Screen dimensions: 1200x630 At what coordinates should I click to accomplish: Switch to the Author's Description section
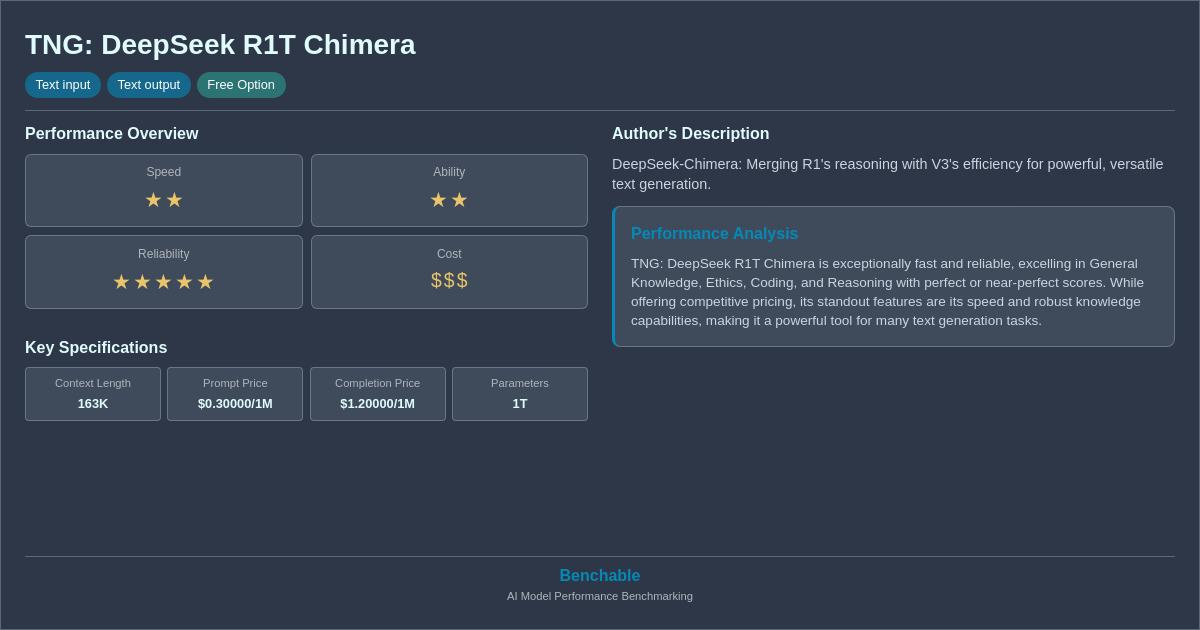690,133
